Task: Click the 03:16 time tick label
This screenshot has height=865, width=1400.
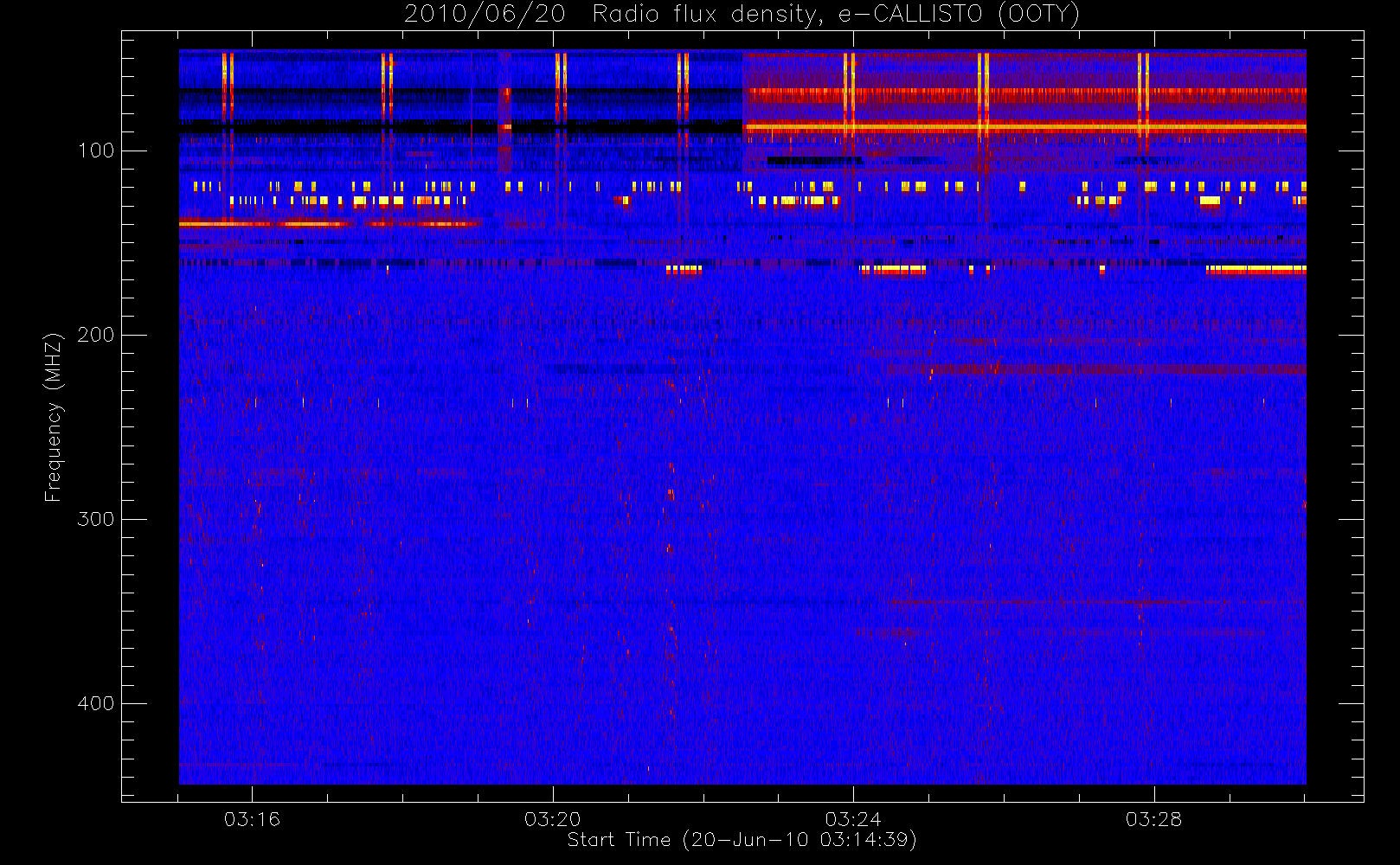Action: coord(252,819)
